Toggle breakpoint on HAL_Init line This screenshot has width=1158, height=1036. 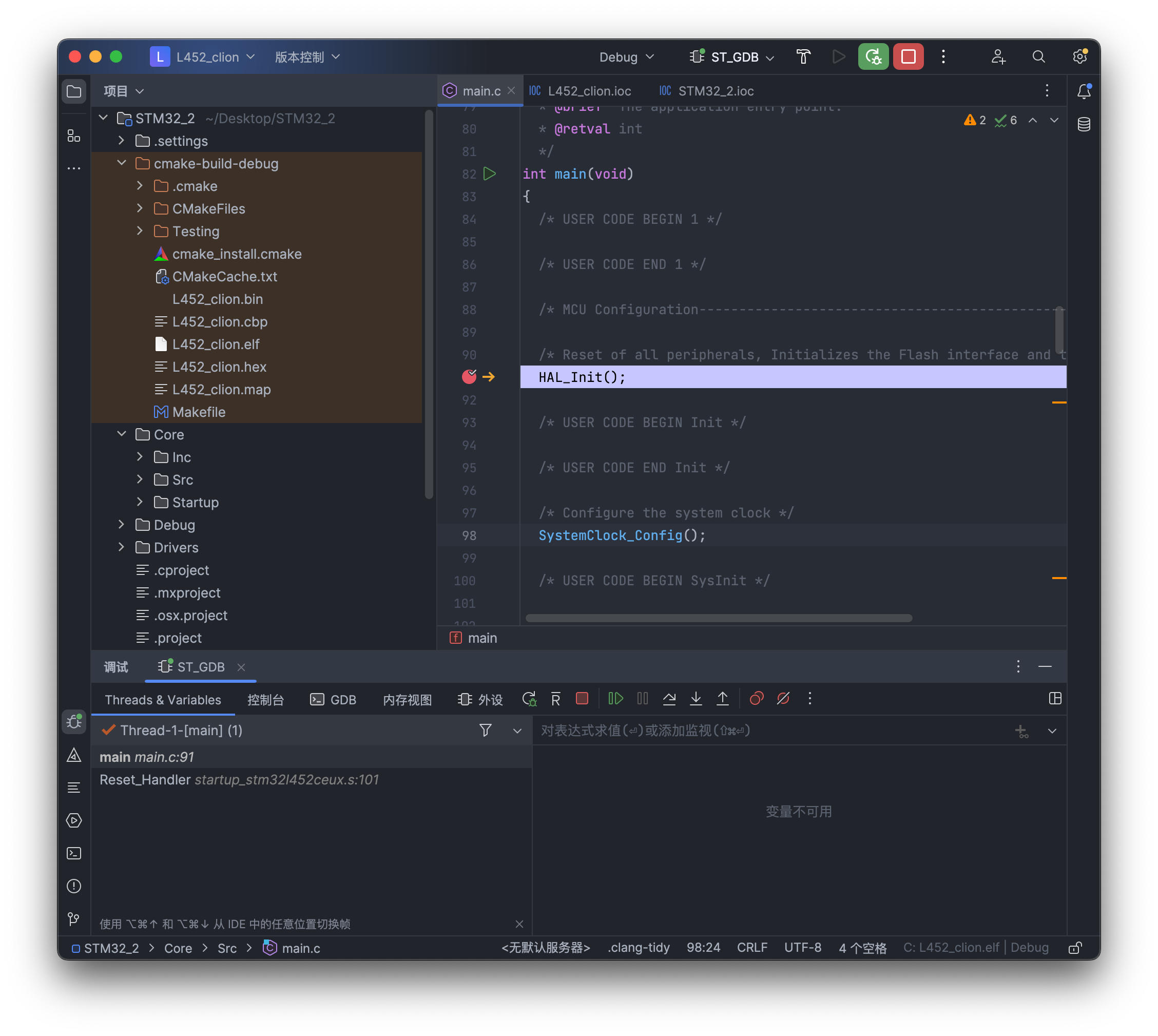click(469, 376)
